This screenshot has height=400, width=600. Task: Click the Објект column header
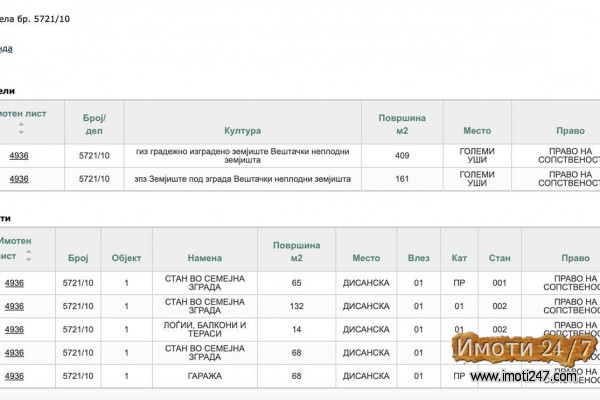pyautogui.click(x=126, y=257)
